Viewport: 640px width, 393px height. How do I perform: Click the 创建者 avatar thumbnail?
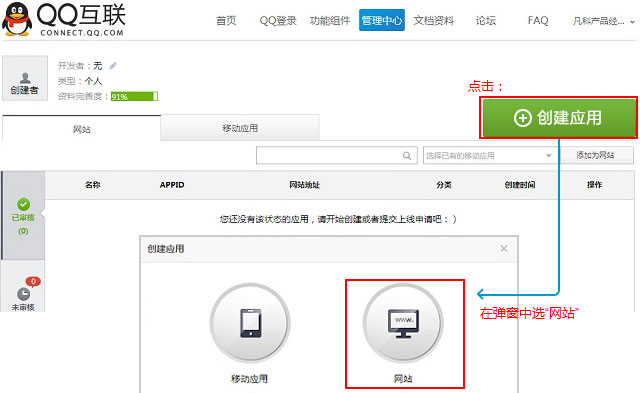(25, 78)
